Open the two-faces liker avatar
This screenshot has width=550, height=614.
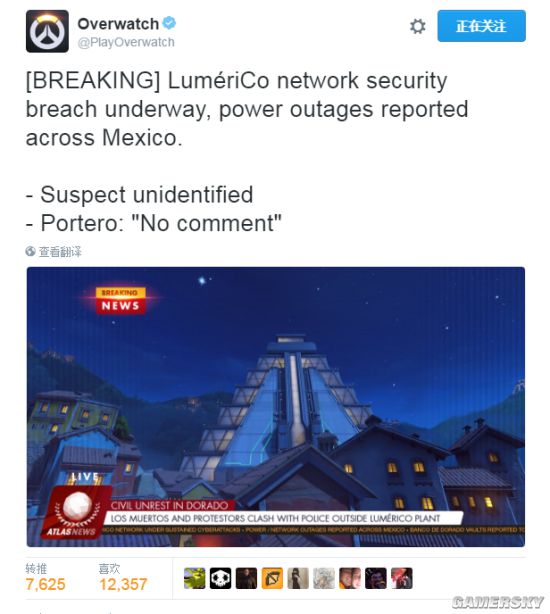click(x=350, y=578)
